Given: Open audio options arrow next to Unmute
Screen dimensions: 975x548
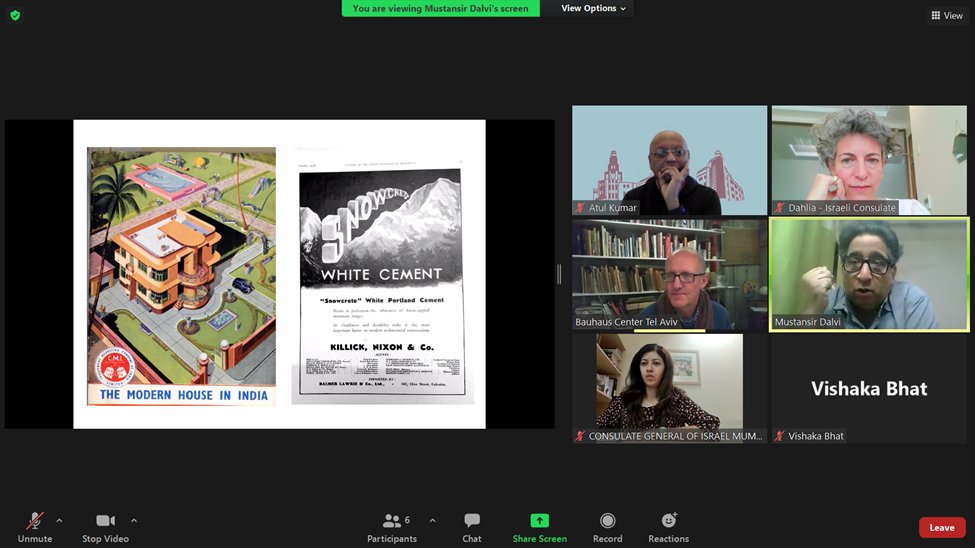Looking at the screenshot, I should click(x=59, y=521).
